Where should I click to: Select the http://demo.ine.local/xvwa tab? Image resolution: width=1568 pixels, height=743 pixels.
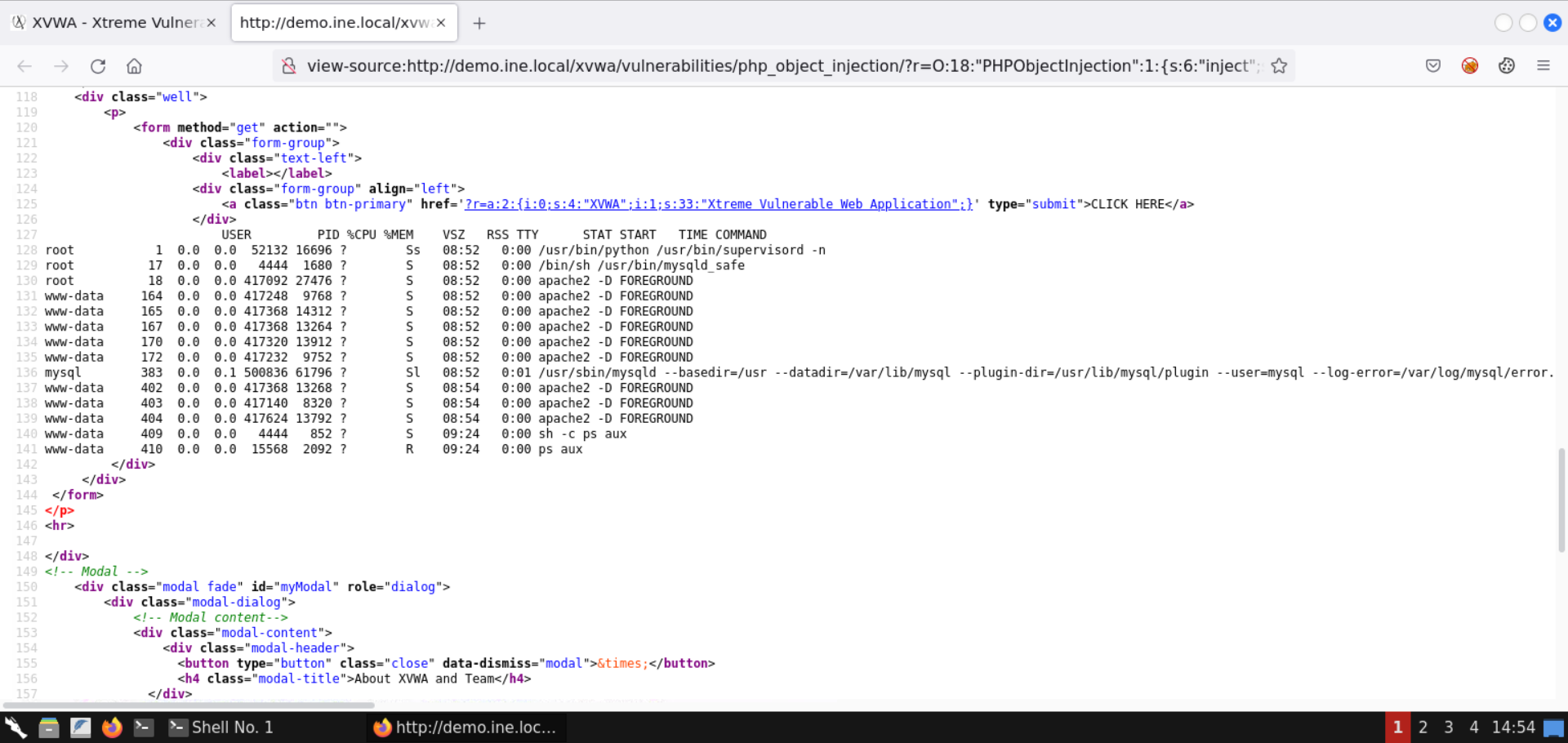[333, 23]
